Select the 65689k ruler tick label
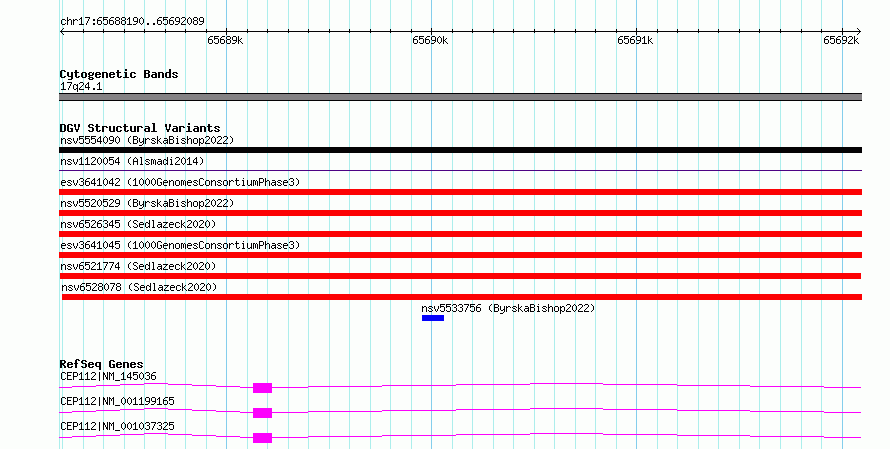 pos(225,40)
